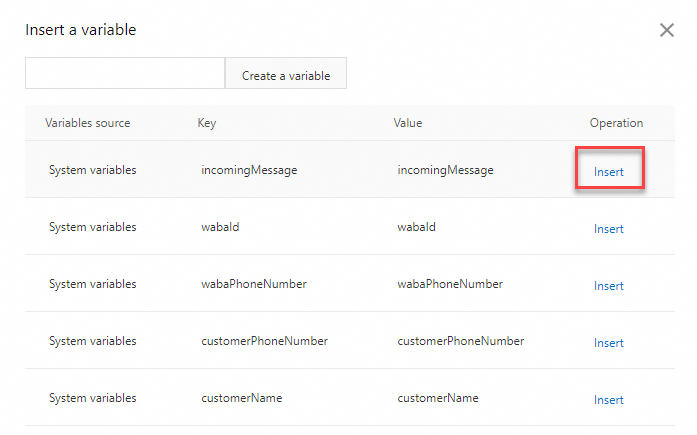This screenshot has width=697, height=435.
Task: Click the Key column header
Action: coord(207,123)
